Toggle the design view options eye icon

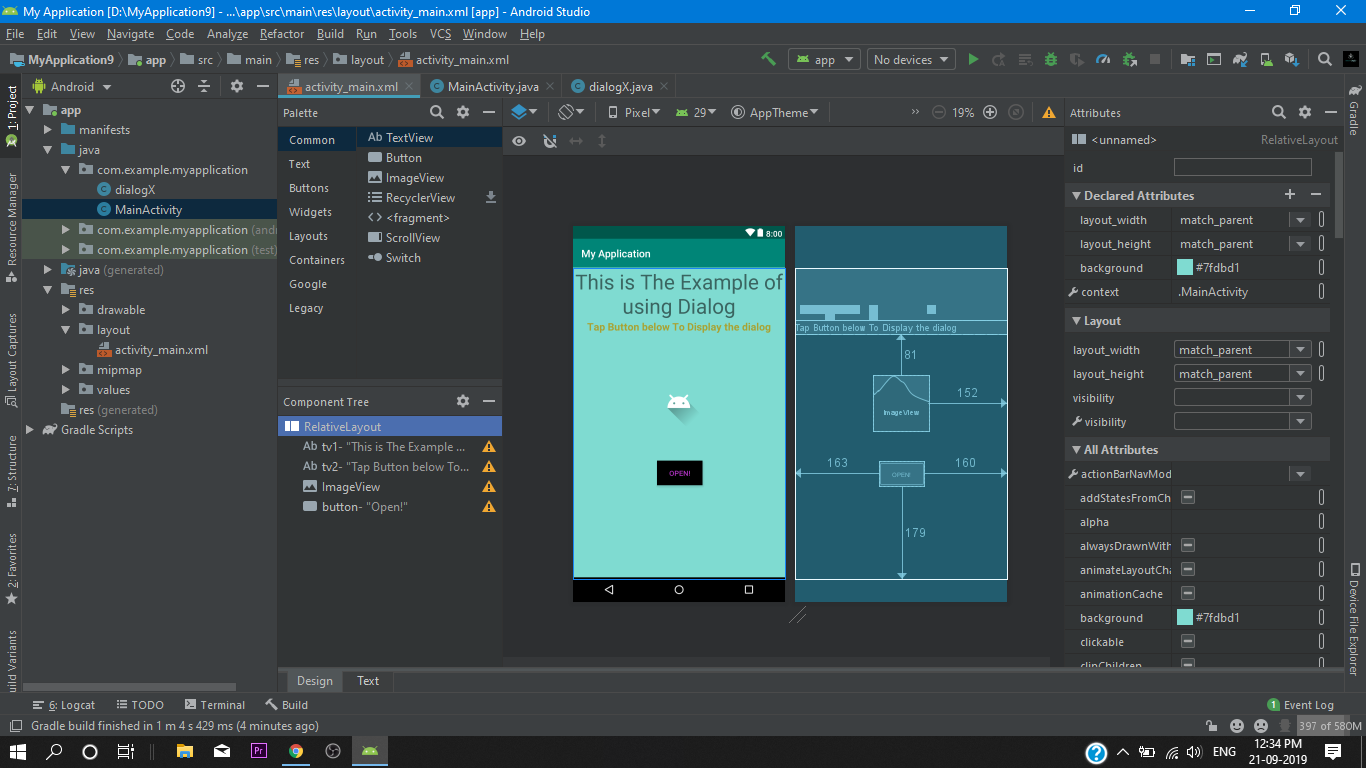click(x=519, y=141)
